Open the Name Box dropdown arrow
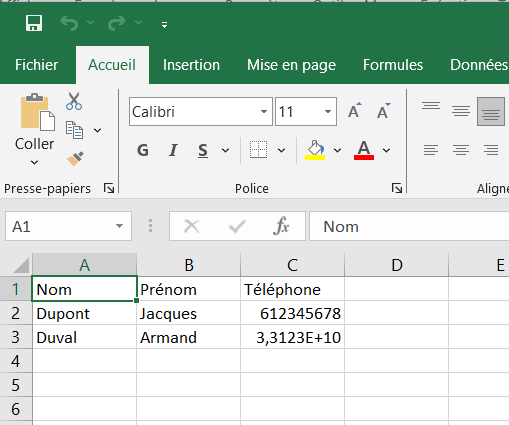509x425 pixels. pyautogui.click(x=119, y=226)
